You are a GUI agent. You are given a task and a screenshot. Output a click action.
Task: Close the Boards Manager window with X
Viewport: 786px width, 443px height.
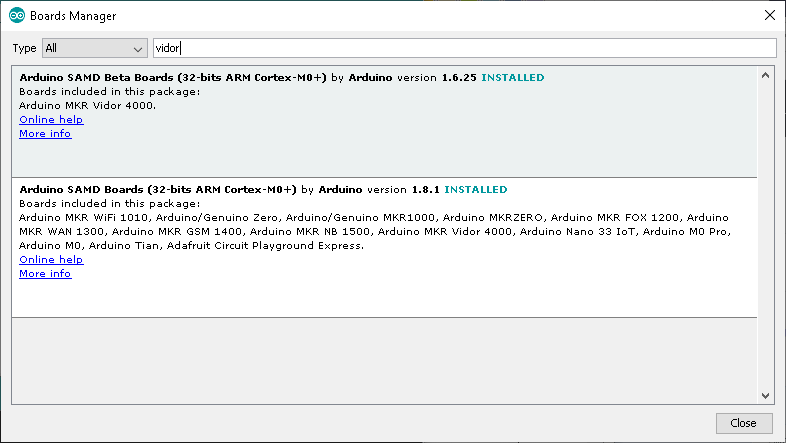tap(770, 16)
